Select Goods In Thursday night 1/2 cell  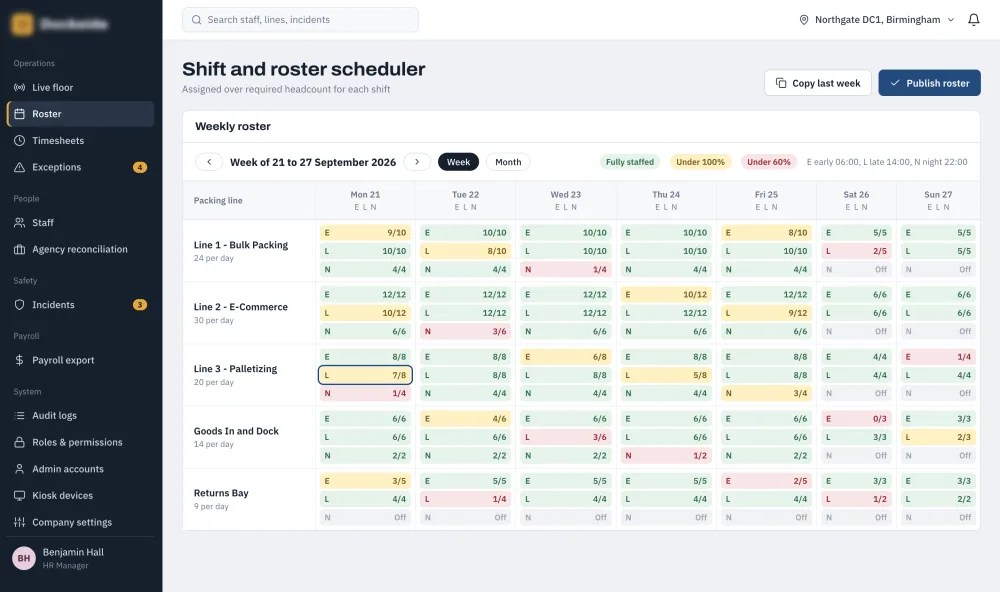pos(666,456)
